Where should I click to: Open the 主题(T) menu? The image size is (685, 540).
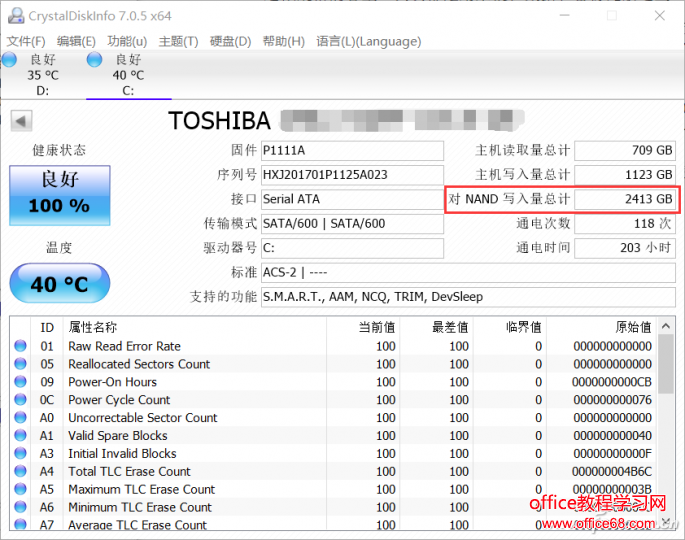coord(178,41)
